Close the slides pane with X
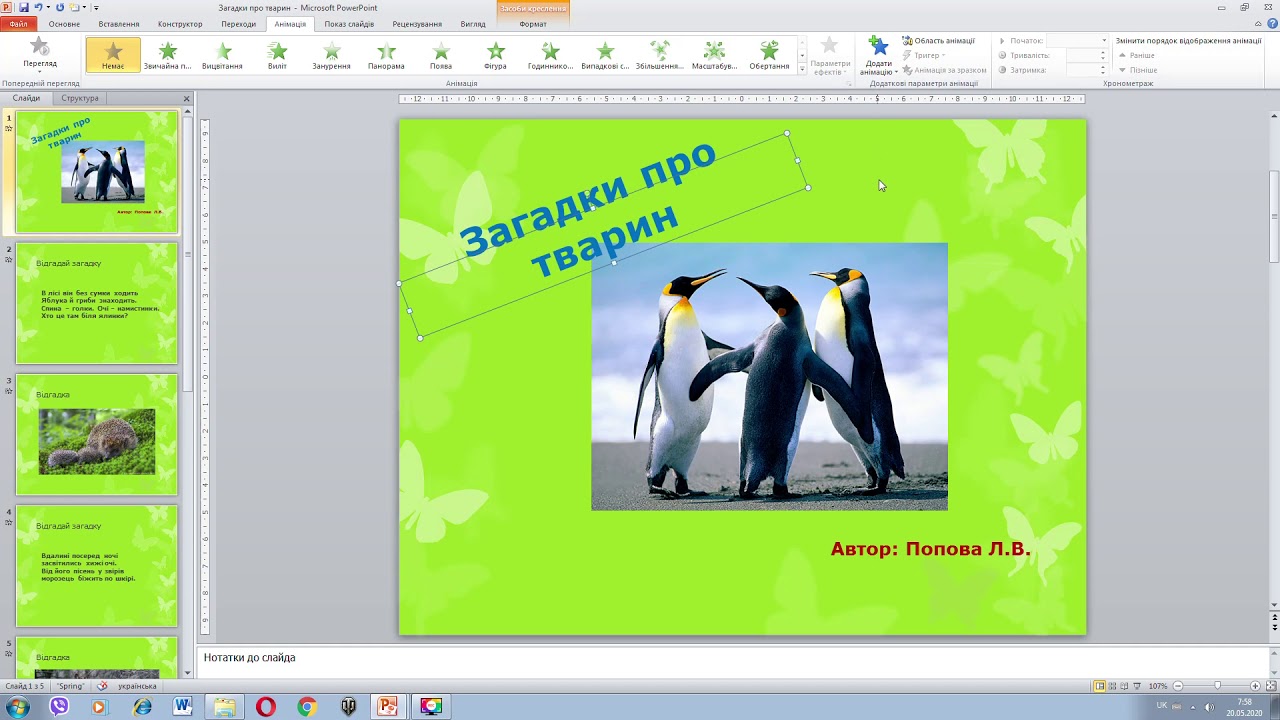The height and width of the screenshot is (720, 1280). [186, 98]
